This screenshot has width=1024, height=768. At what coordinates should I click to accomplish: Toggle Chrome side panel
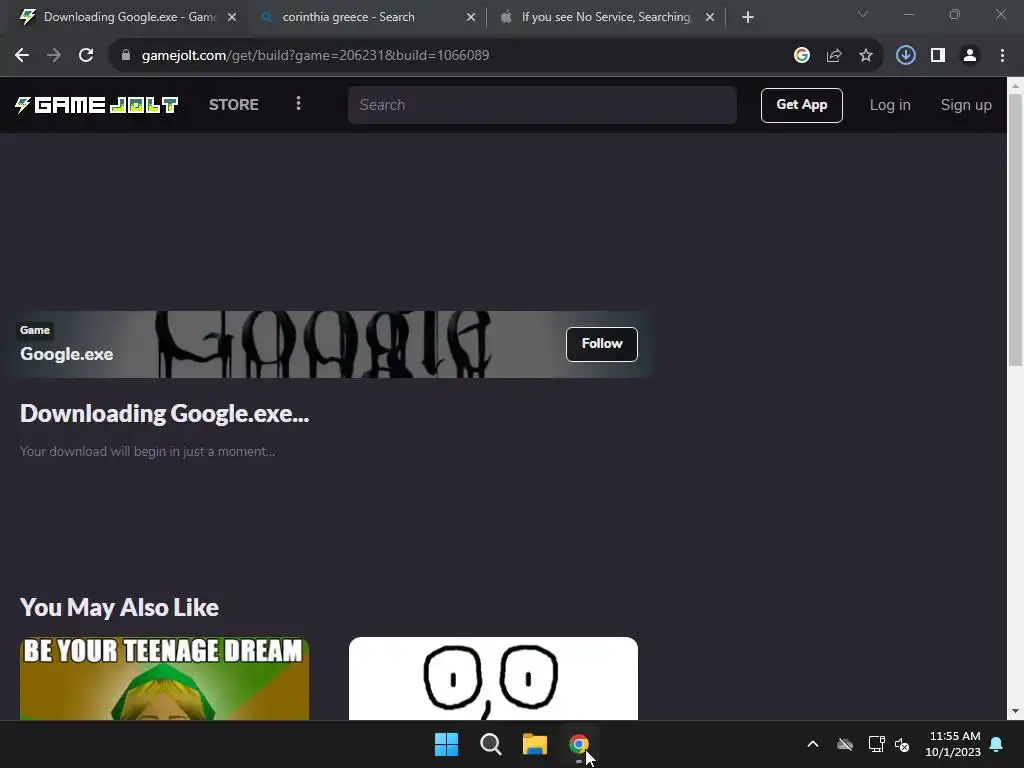(938, 56)
